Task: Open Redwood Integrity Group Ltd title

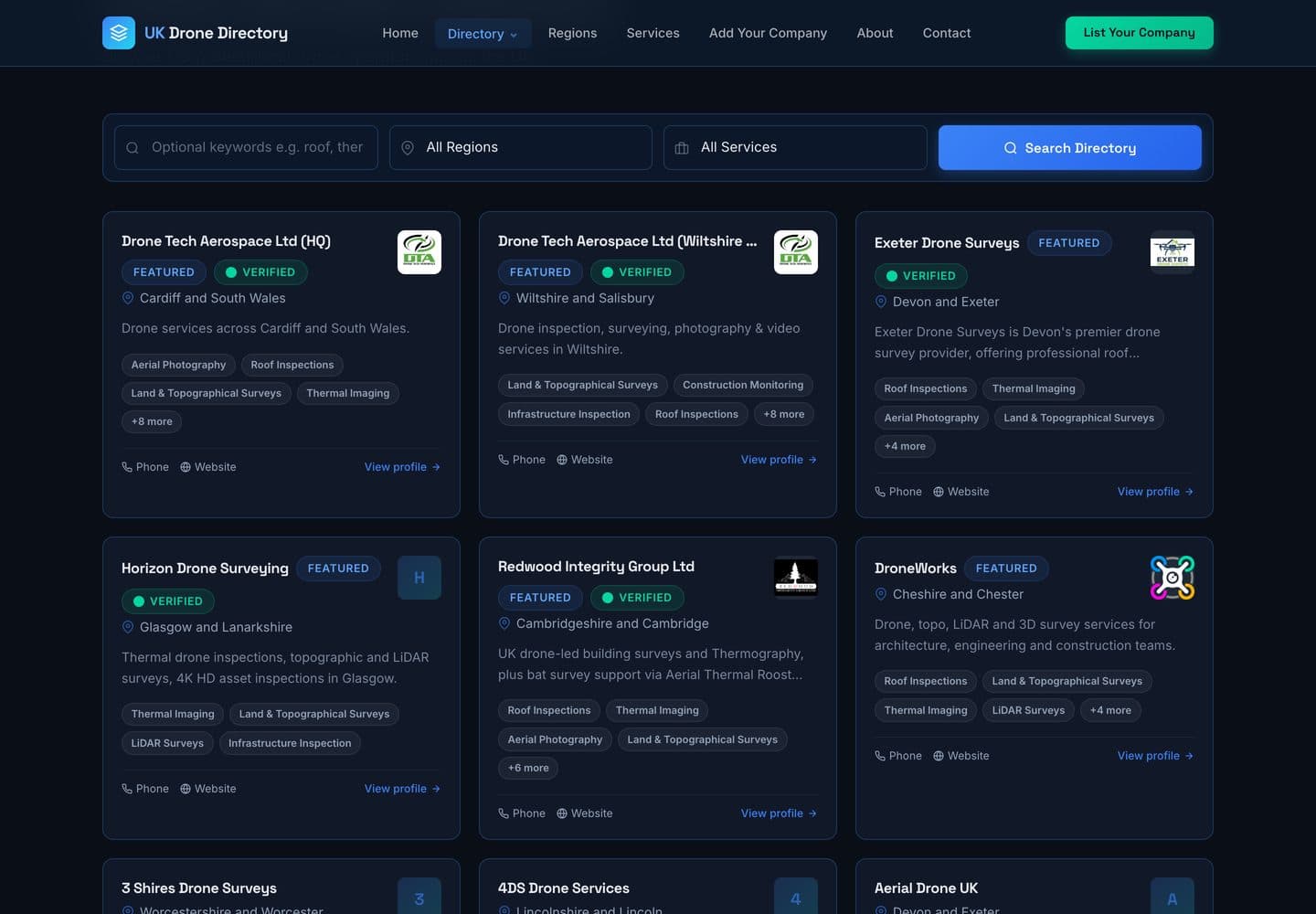Action: point(596,567)
